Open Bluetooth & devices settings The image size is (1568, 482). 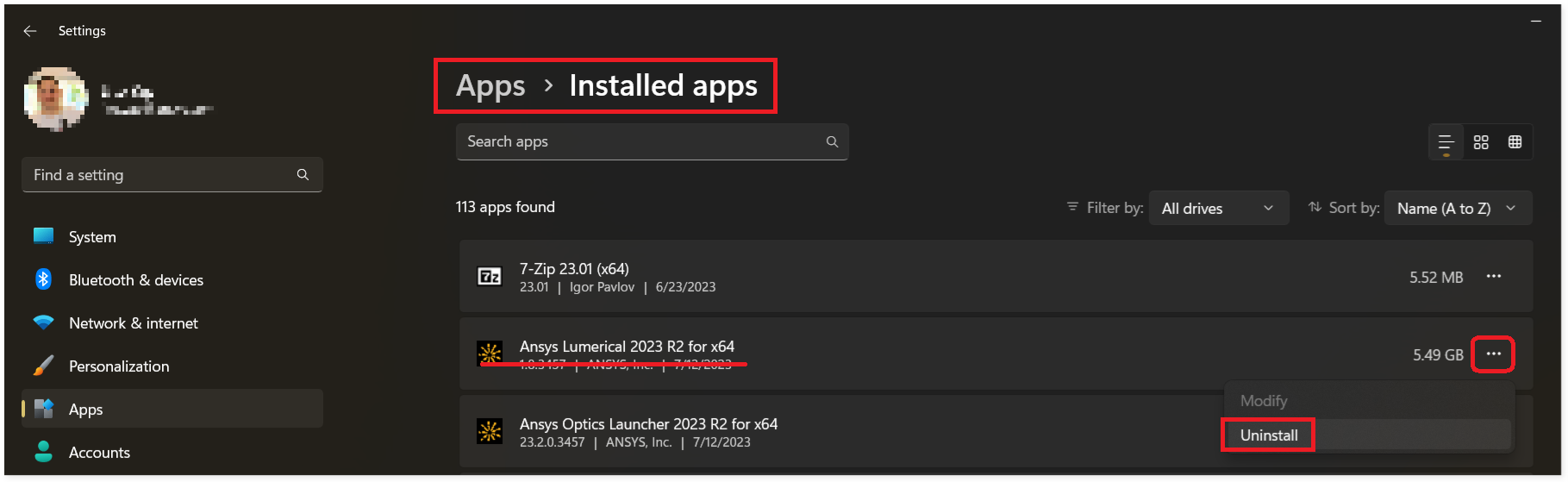[172, 280]
